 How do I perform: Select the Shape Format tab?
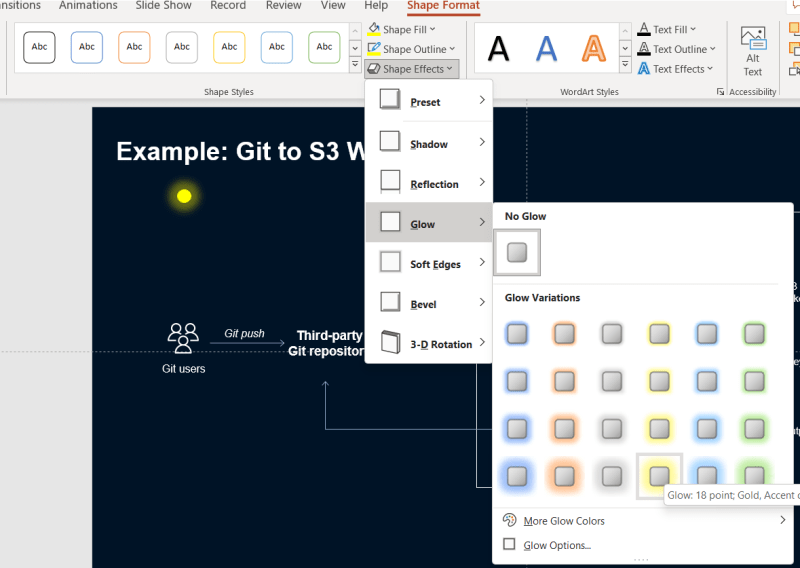tap(443, 6)
